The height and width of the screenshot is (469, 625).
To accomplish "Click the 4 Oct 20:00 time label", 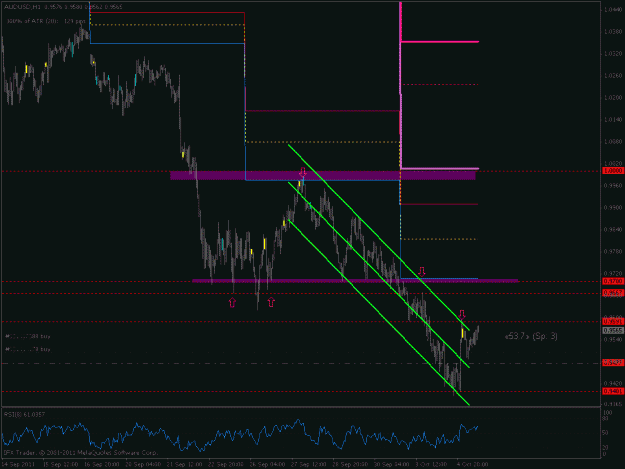I will pos(473,464).
